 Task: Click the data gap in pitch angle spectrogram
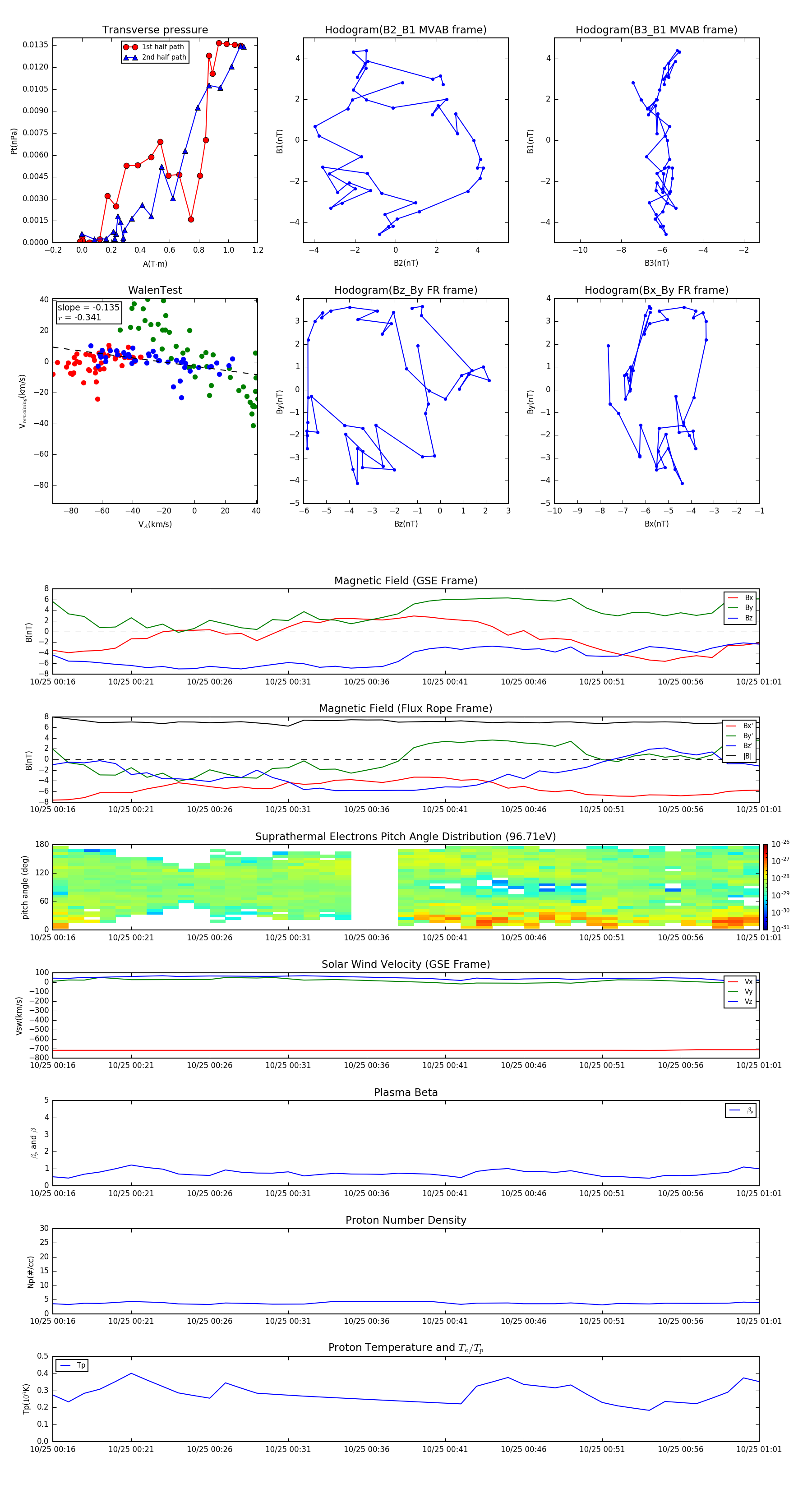point(374,887)
